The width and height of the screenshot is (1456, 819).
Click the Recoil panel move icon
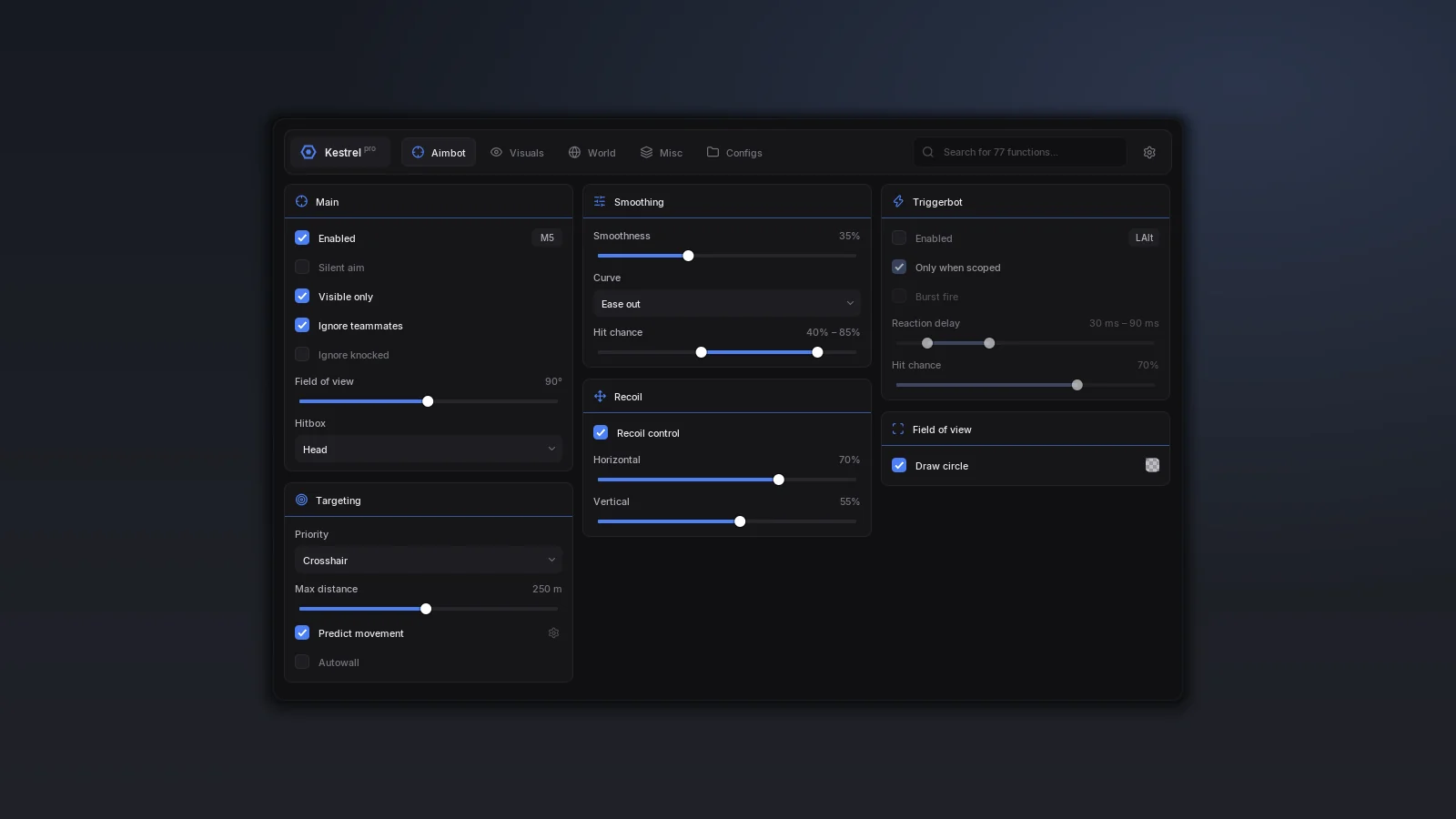(600, 396)
